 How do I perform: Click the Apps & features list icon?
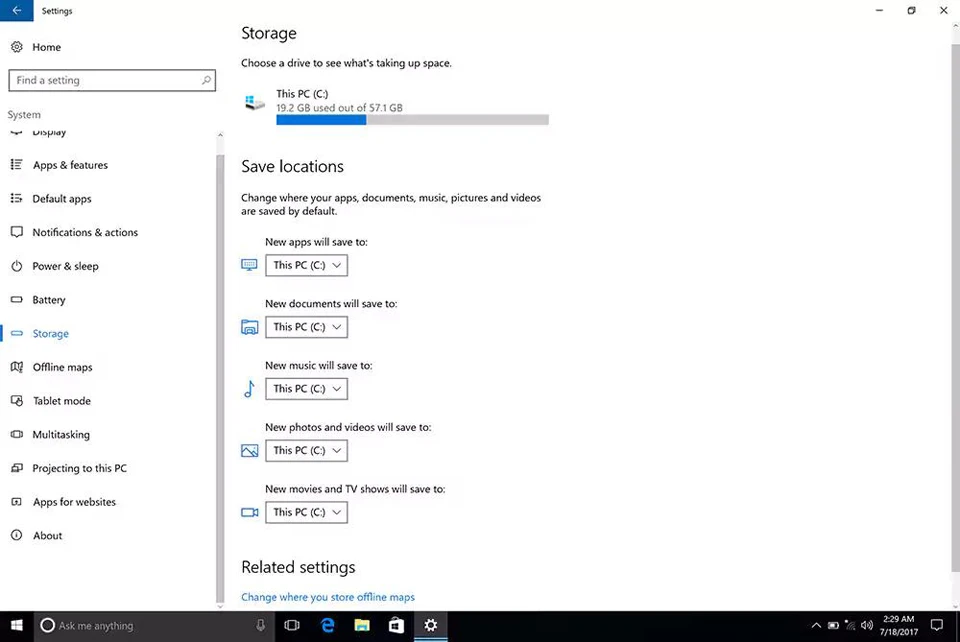coord(17,165)
